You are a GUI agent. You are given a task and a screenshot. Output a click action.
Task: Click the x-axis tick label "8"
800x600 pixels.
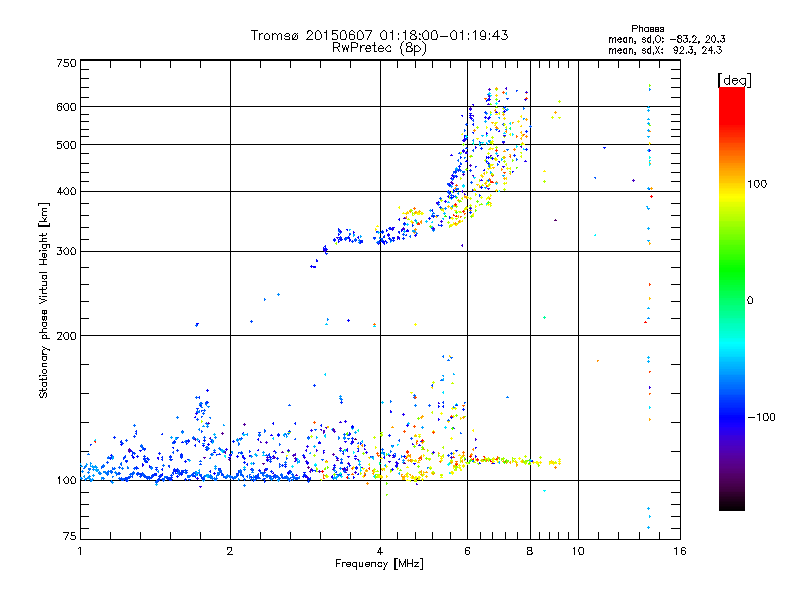530,551
